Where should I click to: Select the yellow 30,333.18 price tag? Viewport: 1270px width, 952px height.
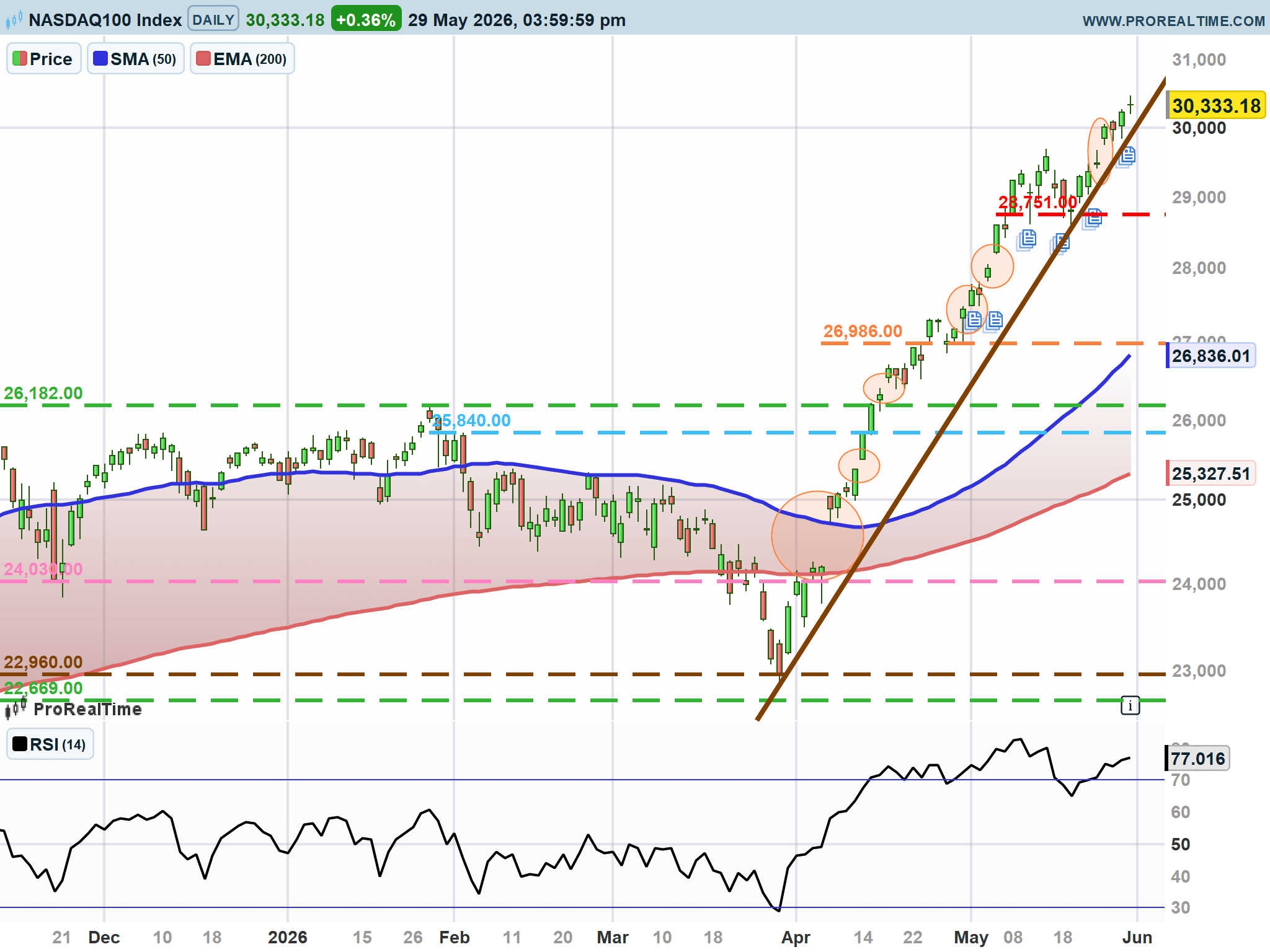pos(1216,105)
